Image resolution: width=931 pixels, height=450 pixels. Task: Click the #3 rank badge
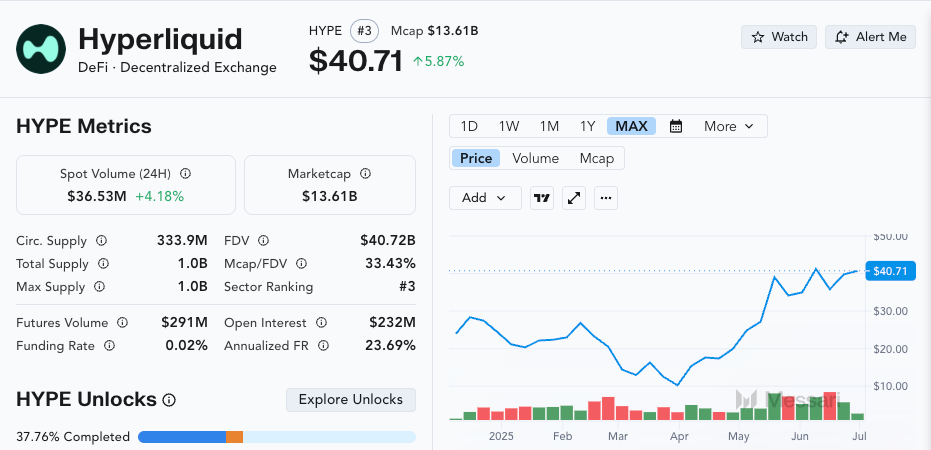(x=365, y=31)
